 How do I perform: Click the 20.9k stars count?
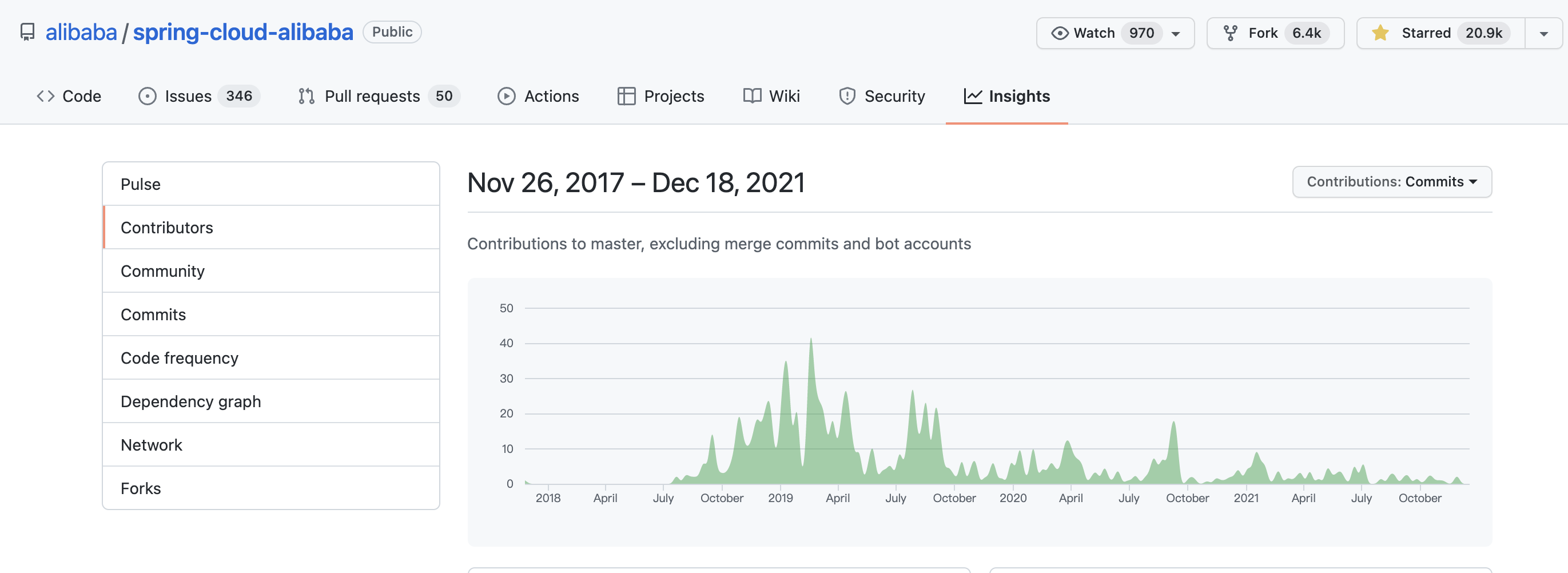tap(1483, 33)
